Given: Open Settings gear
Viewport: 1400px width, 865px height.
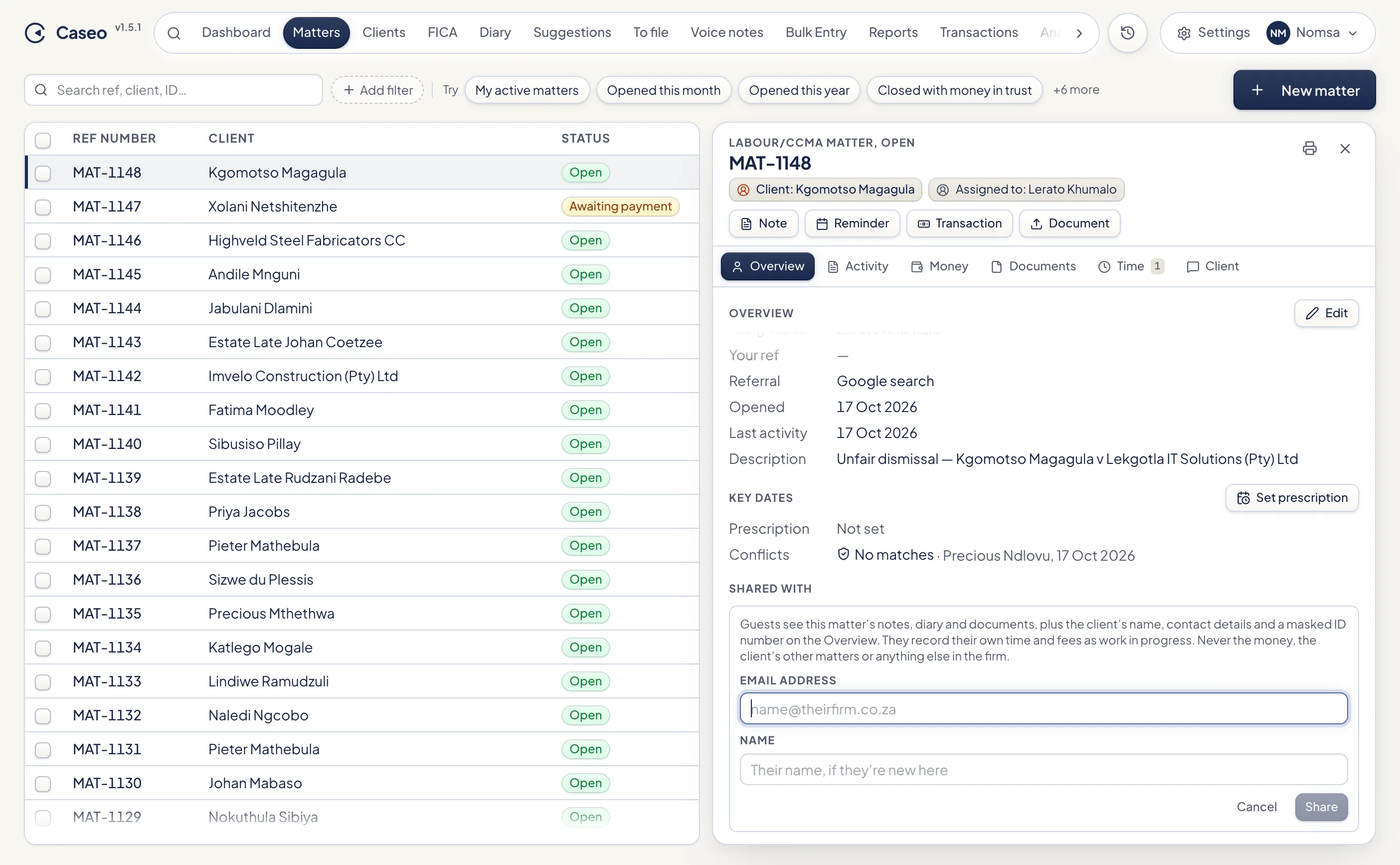Looking at the screenshot, I should 1213,32.
